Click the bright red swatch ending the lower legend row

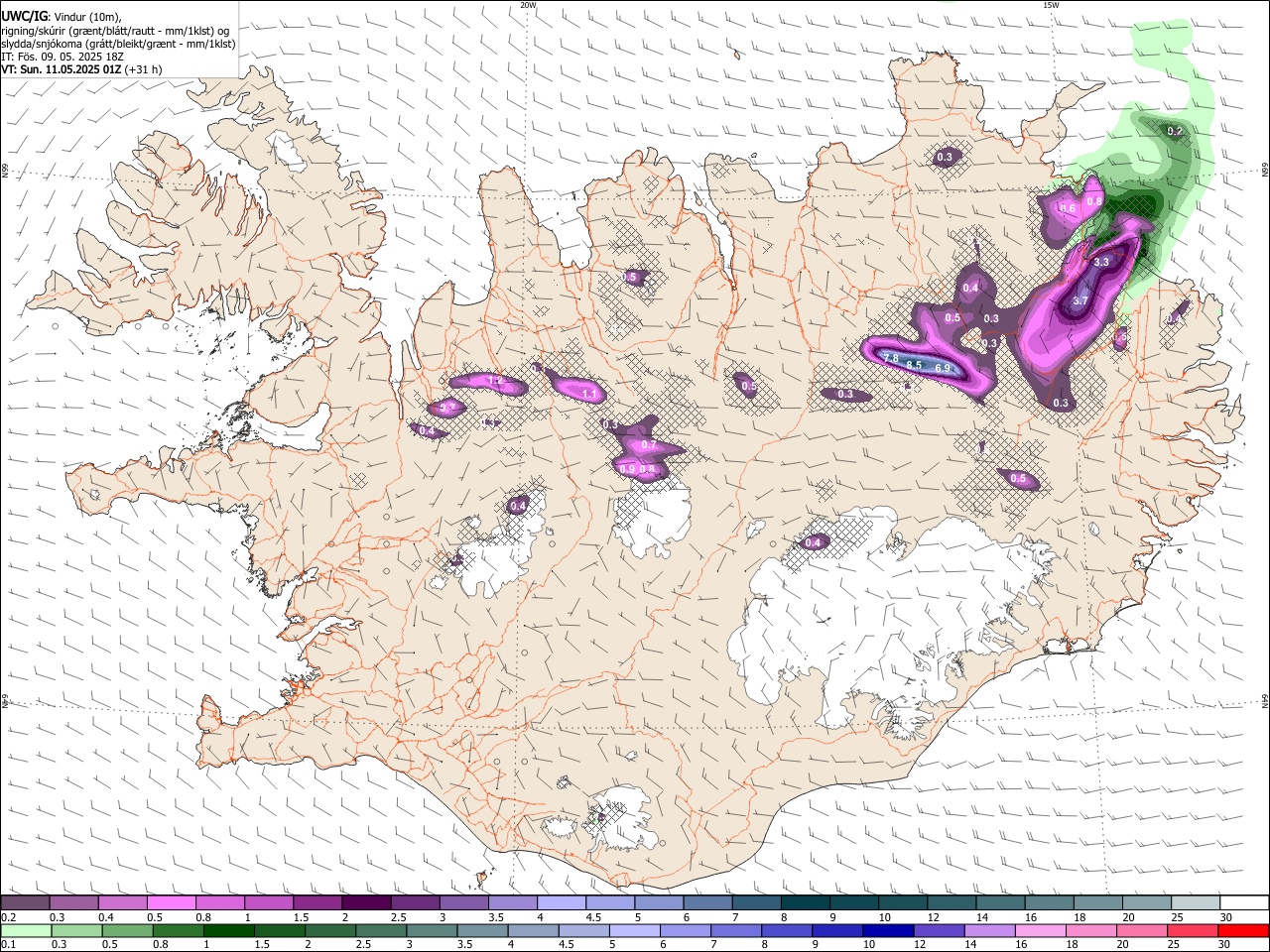point(1243,931)
